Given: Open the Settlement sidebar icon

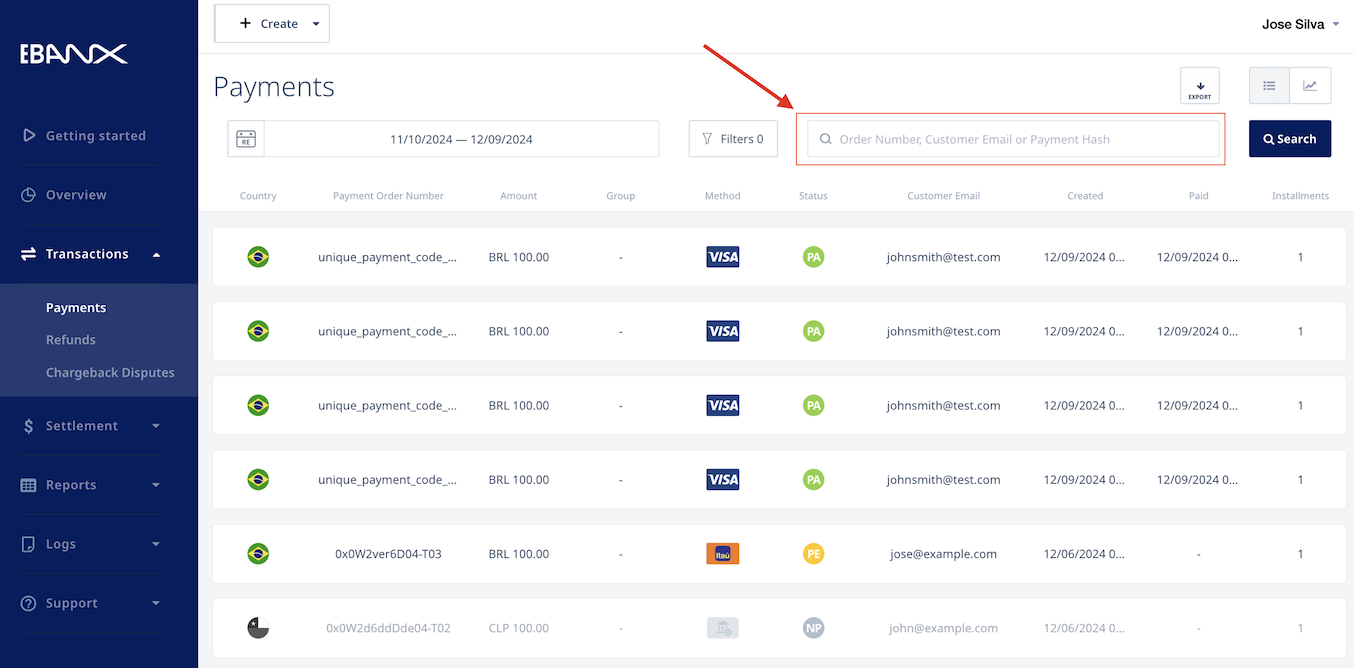Looking at the screenshot, I should [31, 425].
